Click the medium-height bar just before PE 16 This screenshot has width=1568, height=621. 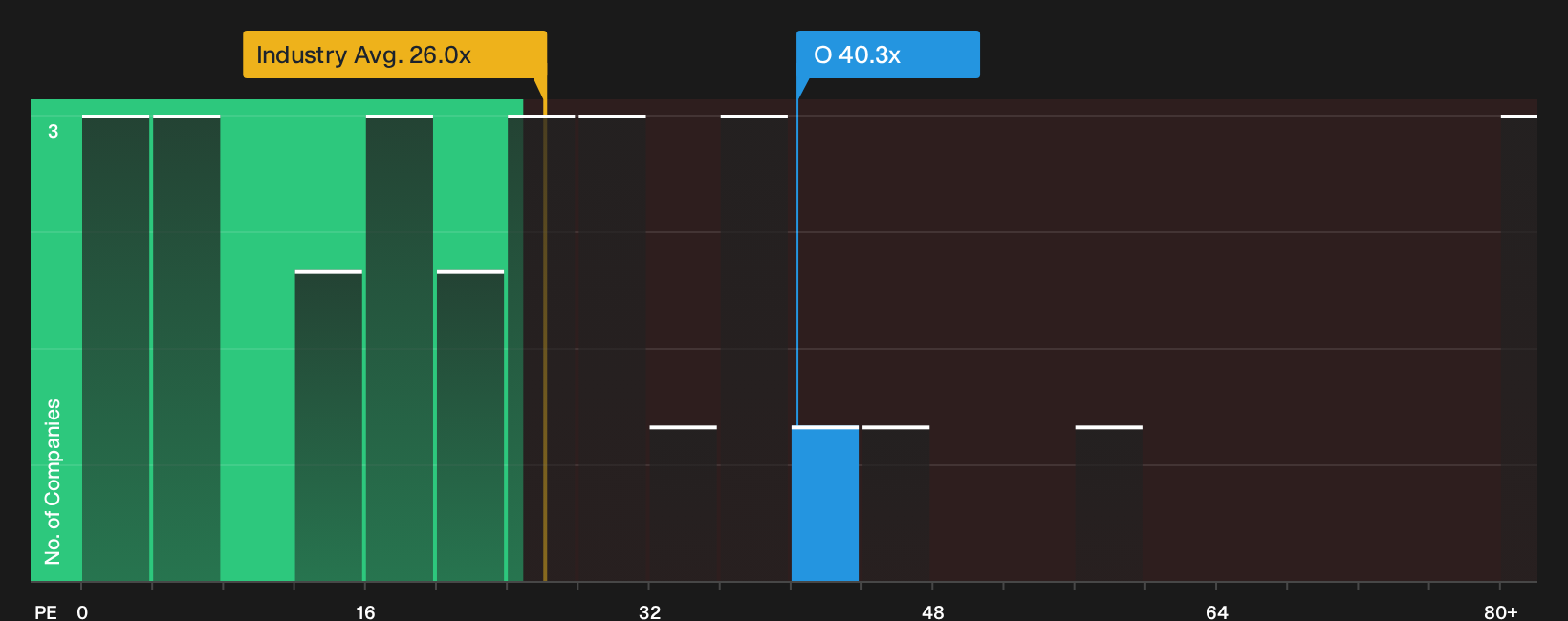click(329, 426)
